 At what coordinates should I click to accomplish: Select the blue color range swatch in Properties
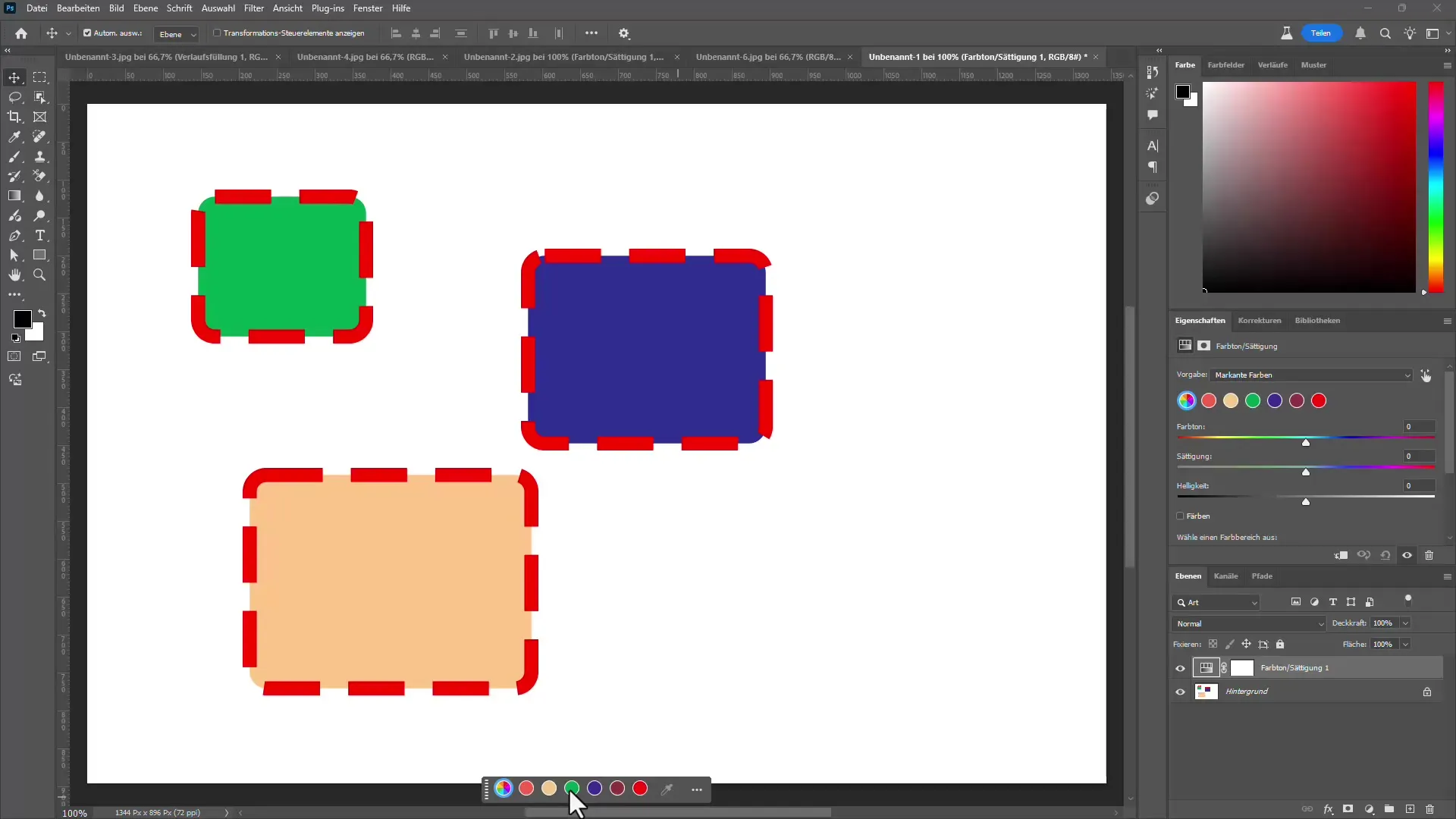pos(1275,401)
